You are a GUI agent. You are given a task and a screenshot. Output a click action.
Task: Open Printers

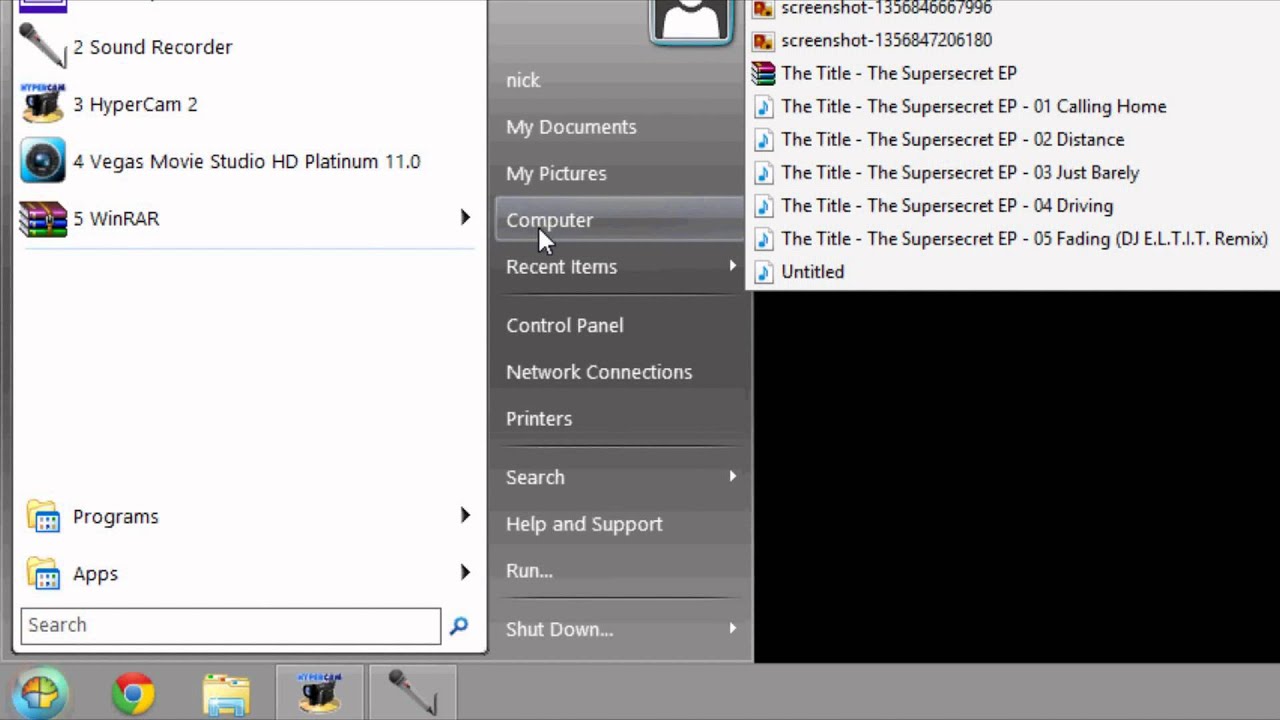click(x=539, y=418)
